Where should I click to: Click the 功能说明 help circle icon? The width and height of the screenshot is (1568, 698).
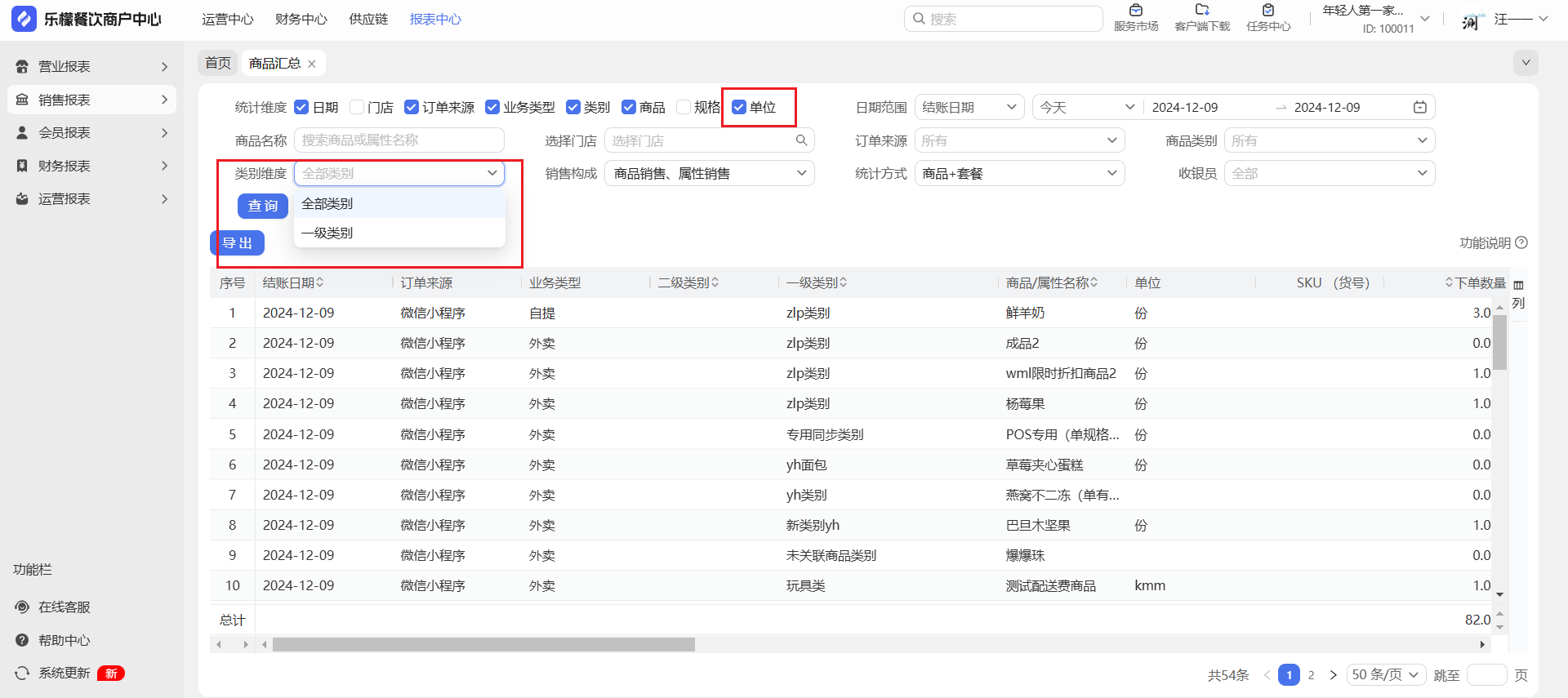click(x=1521, y=242)
